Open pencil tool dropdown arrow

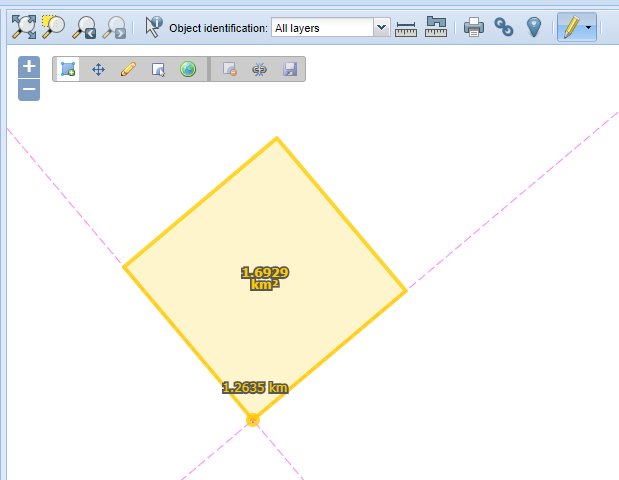tap(589, 27)
